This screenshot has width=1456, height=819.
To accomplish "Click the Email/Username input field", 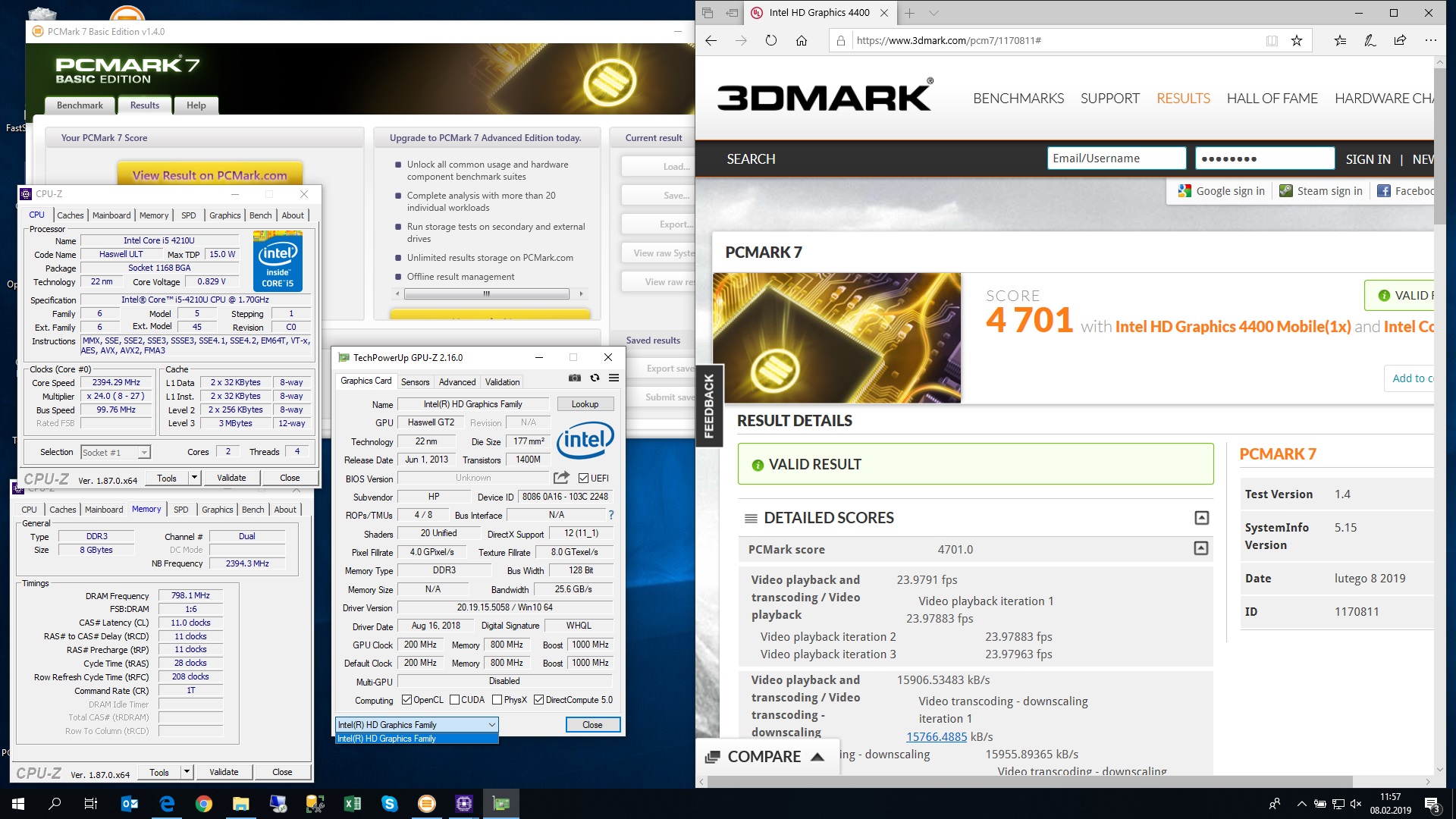I will (1116, 158).
